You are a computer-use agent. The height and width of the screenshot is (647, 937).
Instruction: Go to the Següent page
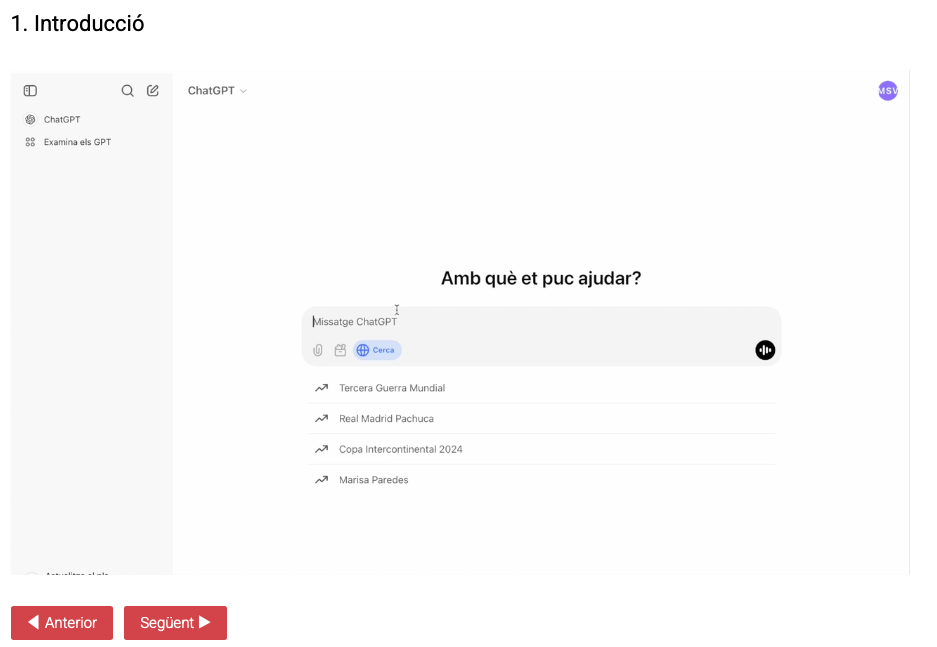click(175, 623)
